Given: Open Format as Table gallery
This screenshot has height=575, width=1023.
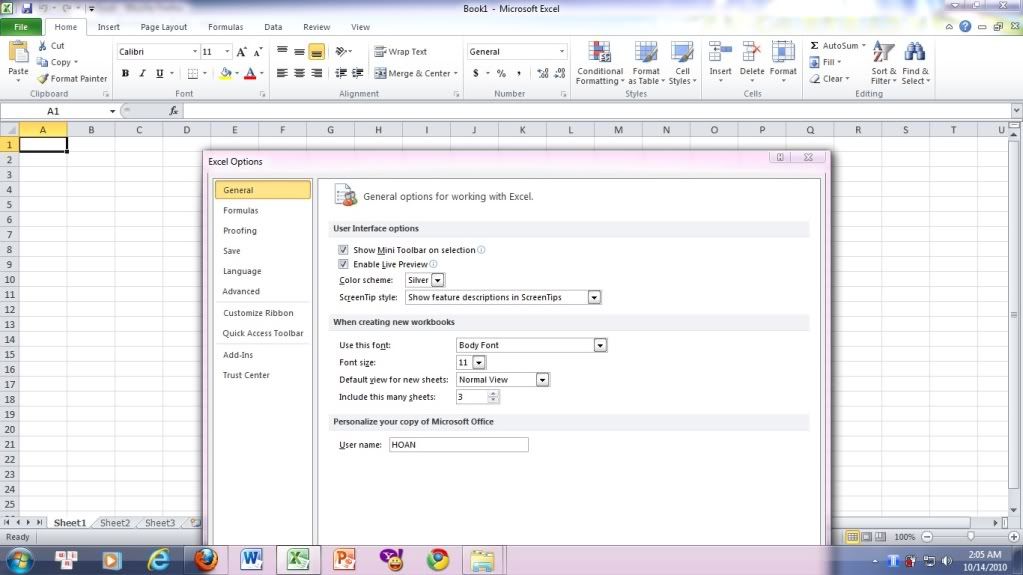Looking at the screenshot, I should 646,63.
